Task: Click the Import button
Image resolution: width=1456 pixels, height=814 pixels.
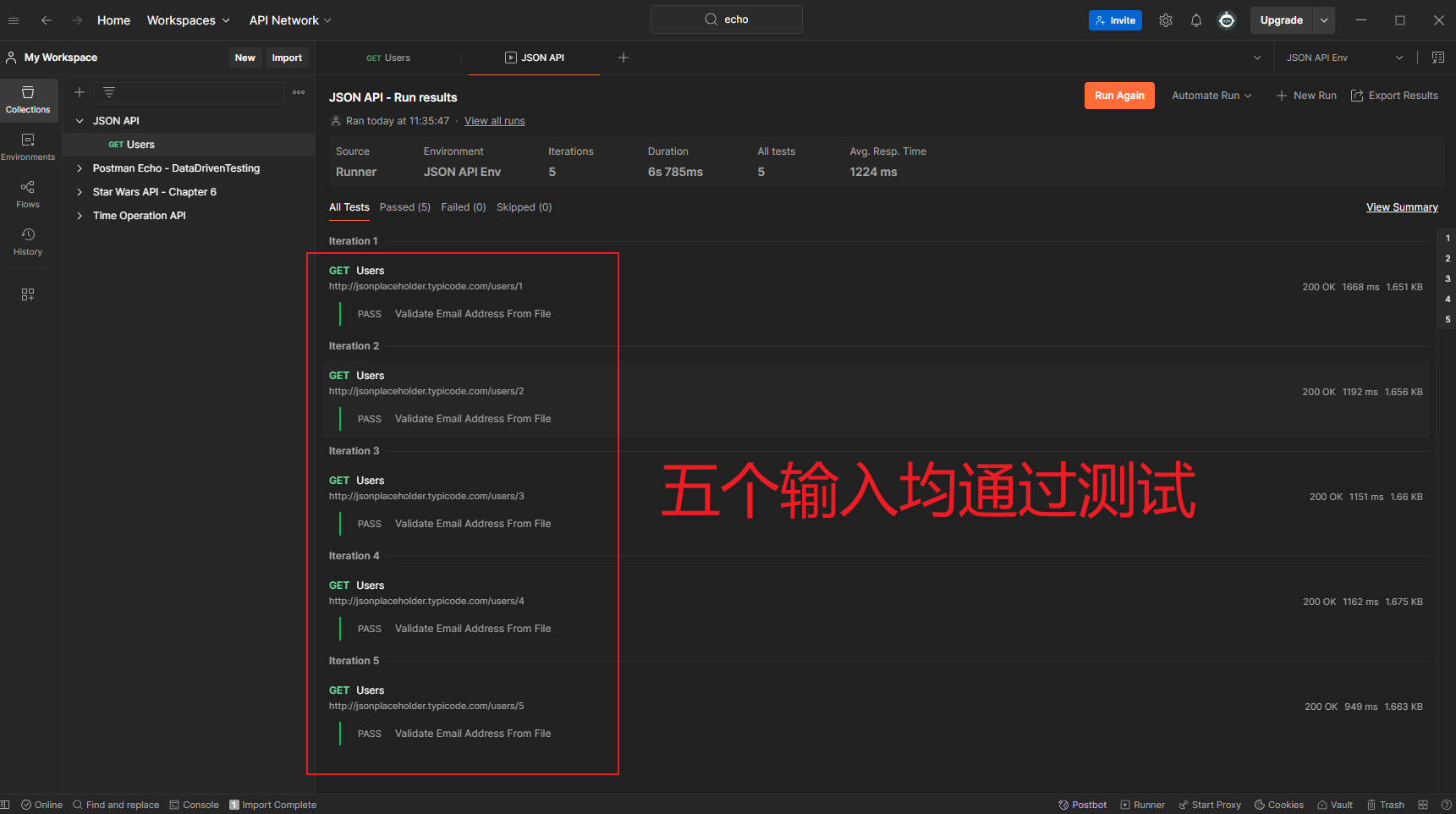Action: [287, 58]
